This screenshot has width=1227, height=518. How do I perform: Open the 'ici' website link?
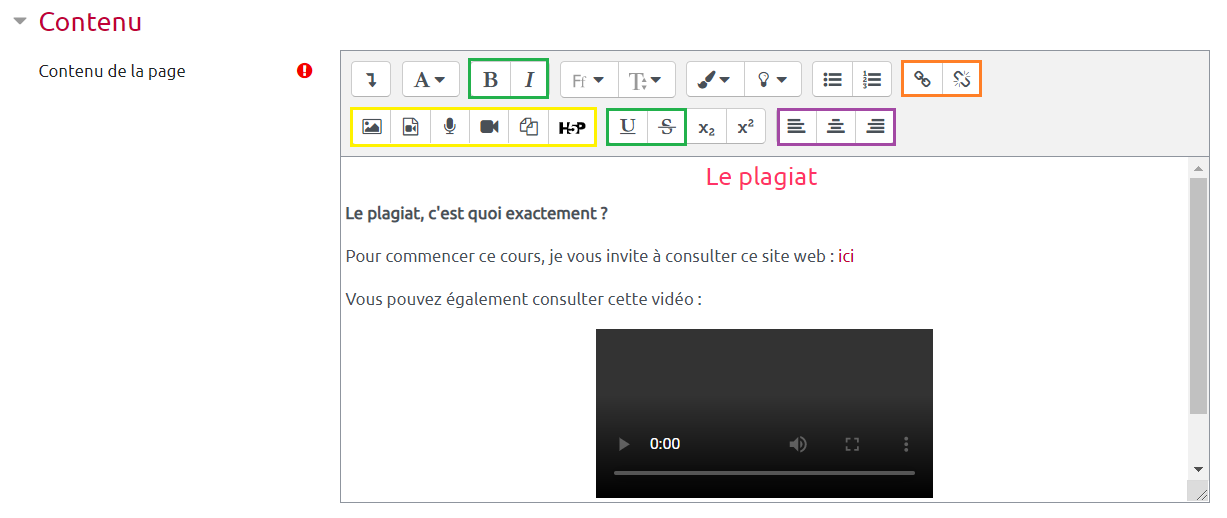point(846,256)
